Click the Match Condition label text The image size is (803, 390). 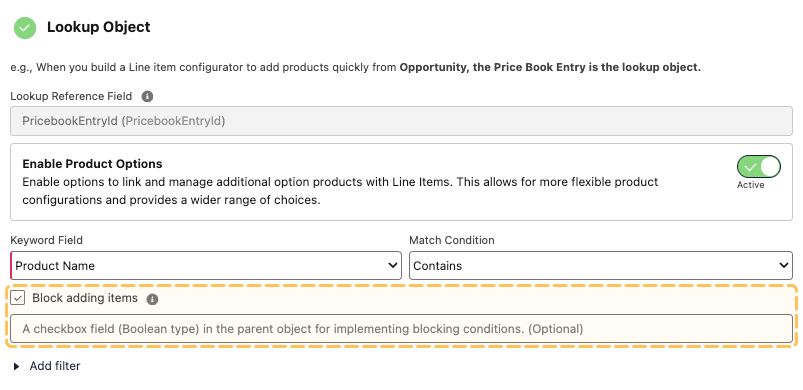pyautogui.click(x=452, y=240)
